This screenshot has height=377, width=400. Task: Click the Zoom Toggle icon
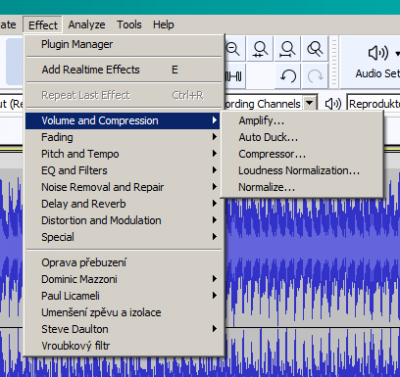tap(315, 49)
